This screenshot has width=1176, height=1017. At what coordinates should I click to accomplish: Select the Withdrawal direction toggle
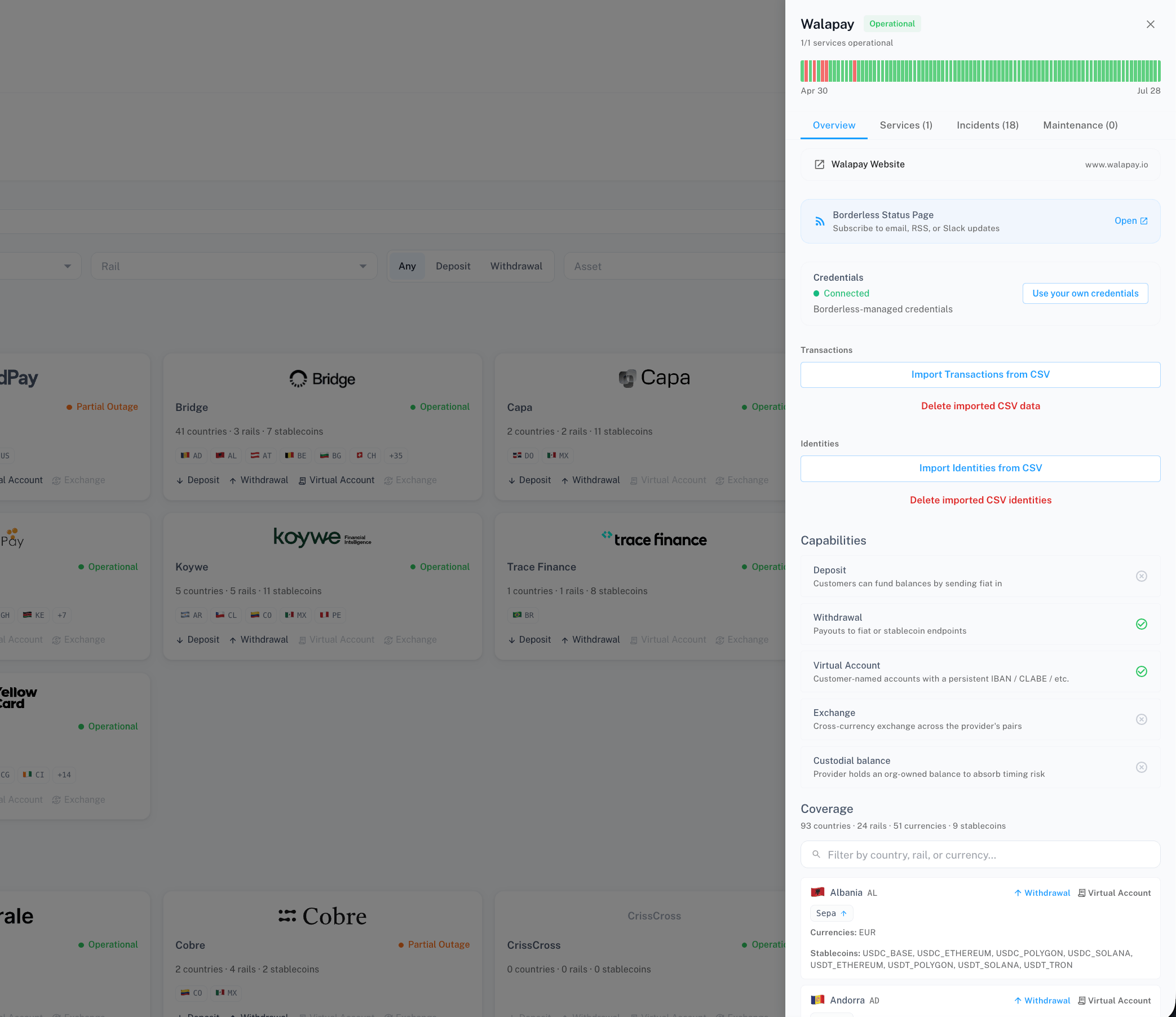(516, 266)
